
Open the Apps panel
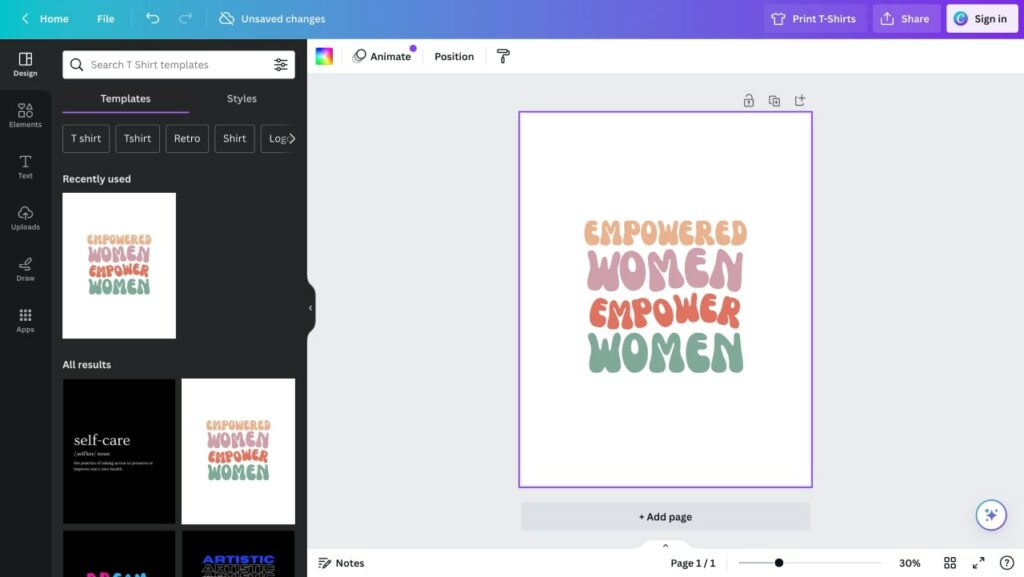click(24, 320)
